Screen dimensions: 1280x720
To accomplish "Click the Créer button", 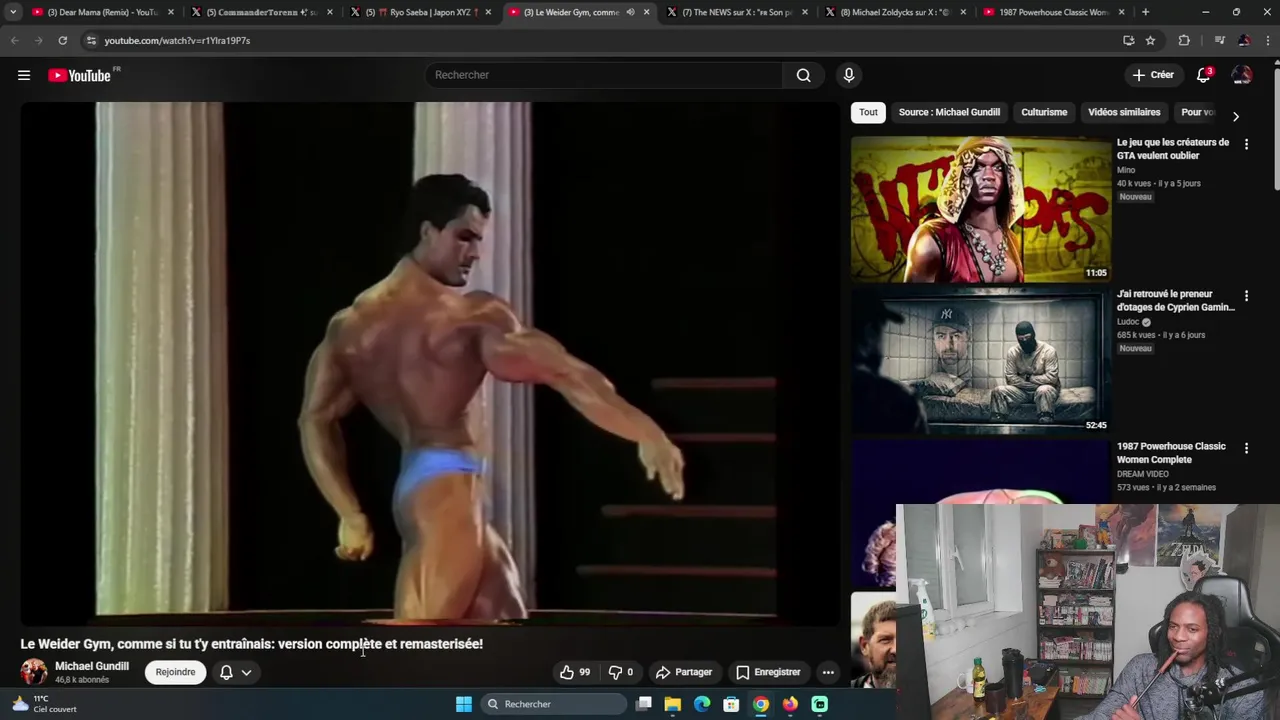I will [x=1153, y=75].
